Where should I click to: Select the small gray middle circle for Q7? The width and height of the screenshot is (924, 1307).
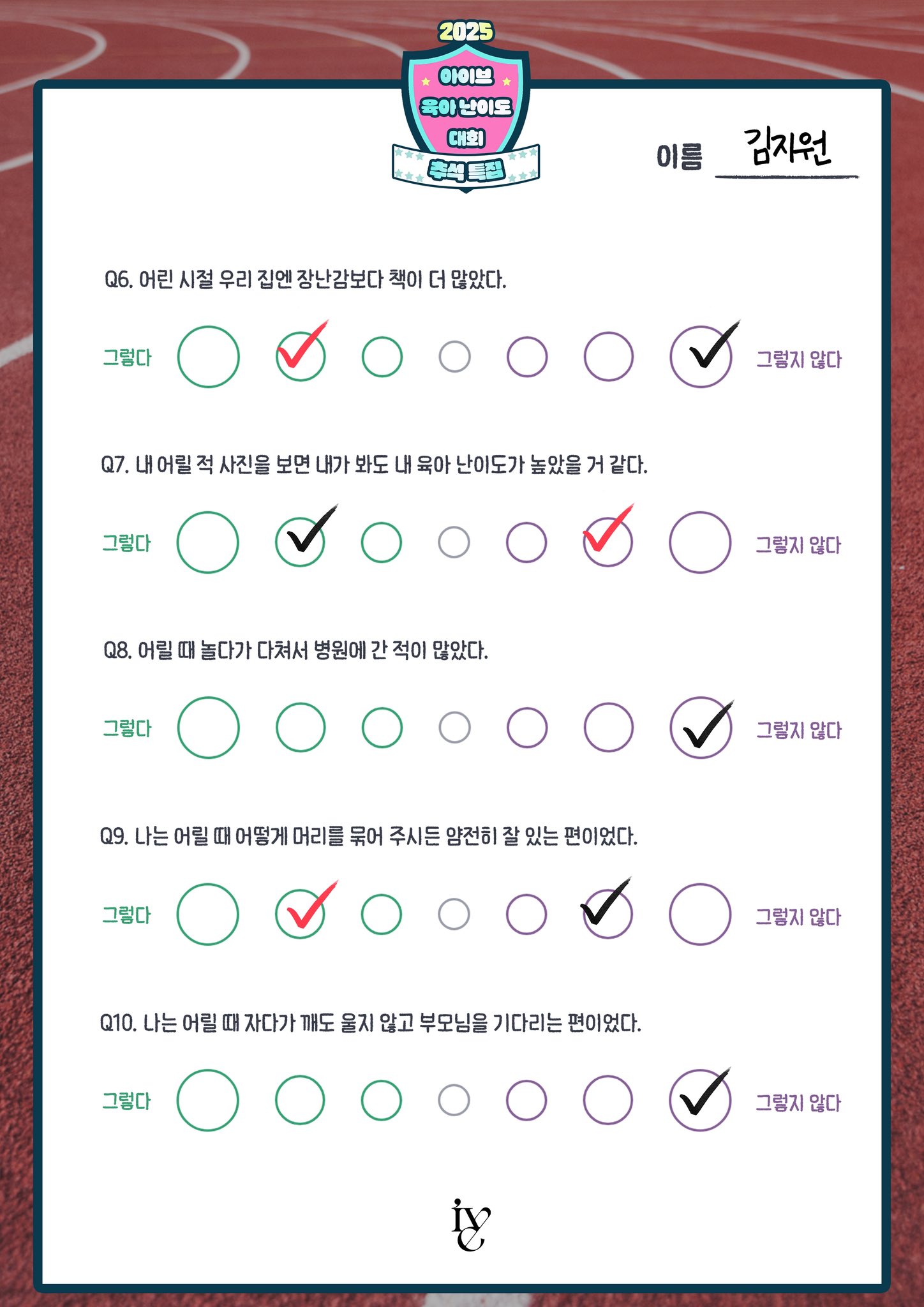[x=454, y=542]
